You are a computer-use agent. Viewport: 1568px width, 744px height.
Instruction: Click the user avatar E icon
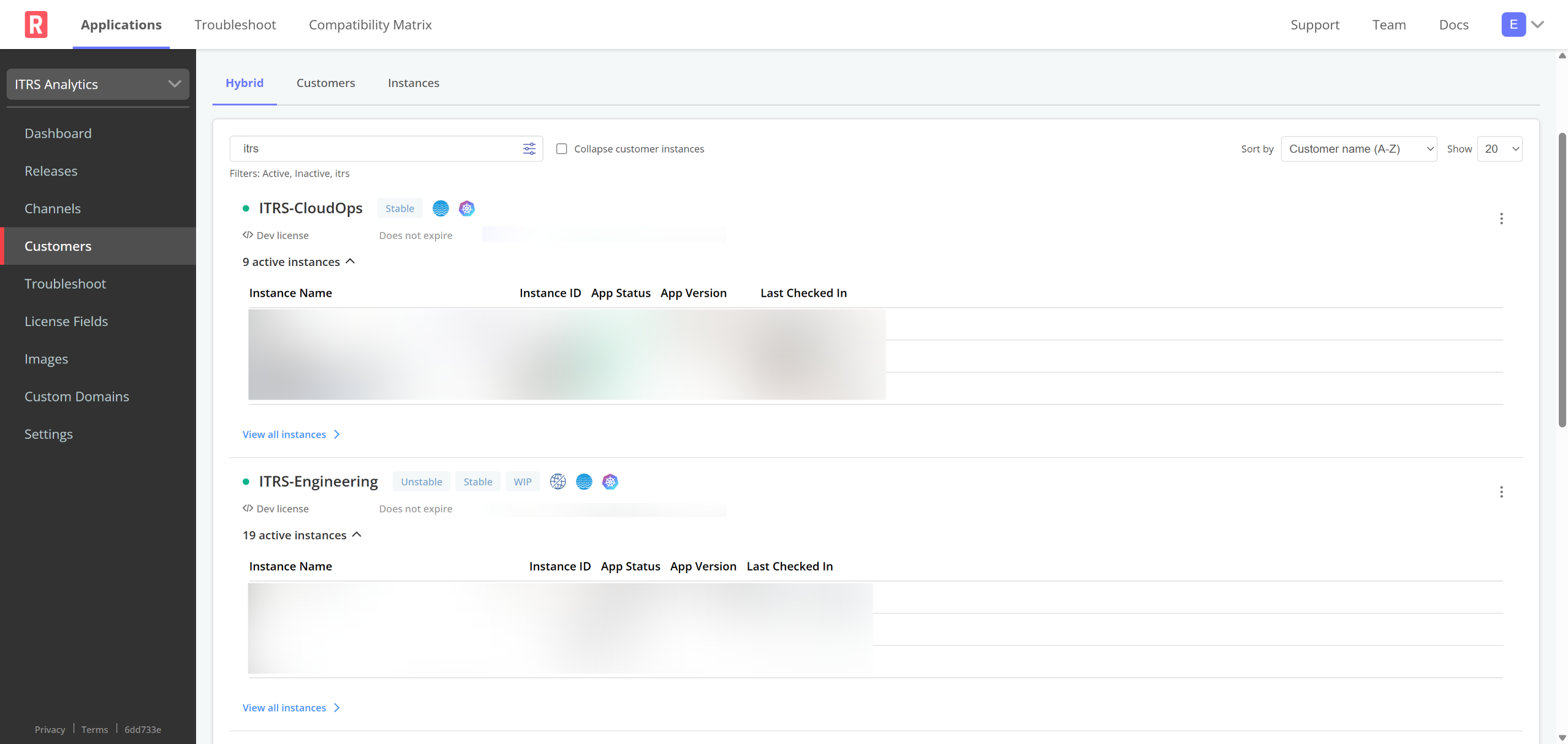click(x=1513, y=25)
